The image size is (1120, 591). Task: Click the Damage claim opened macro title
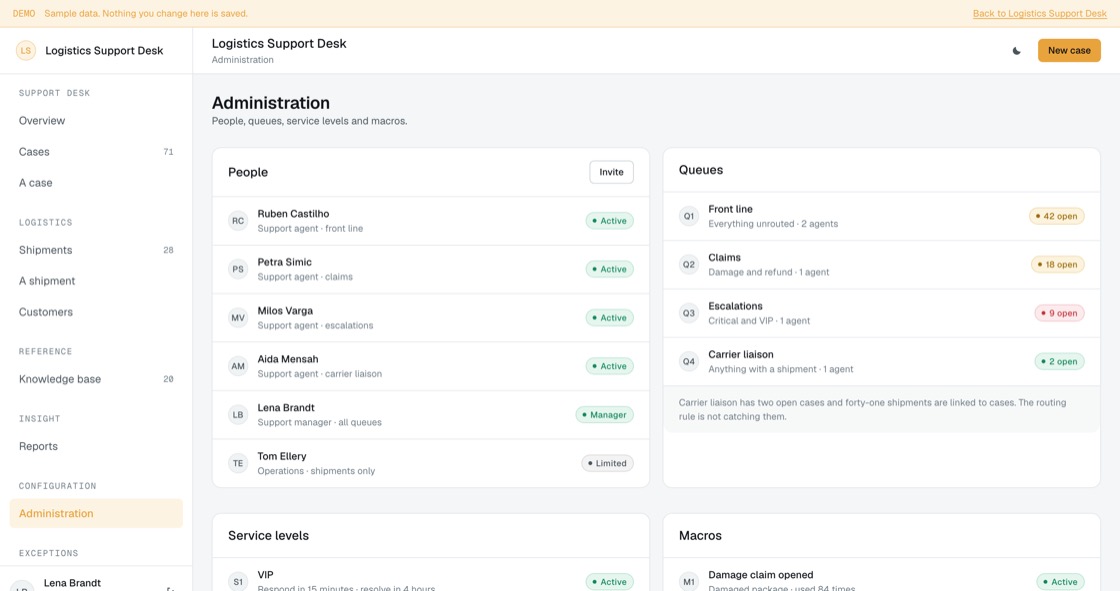[x=761, y=575]
